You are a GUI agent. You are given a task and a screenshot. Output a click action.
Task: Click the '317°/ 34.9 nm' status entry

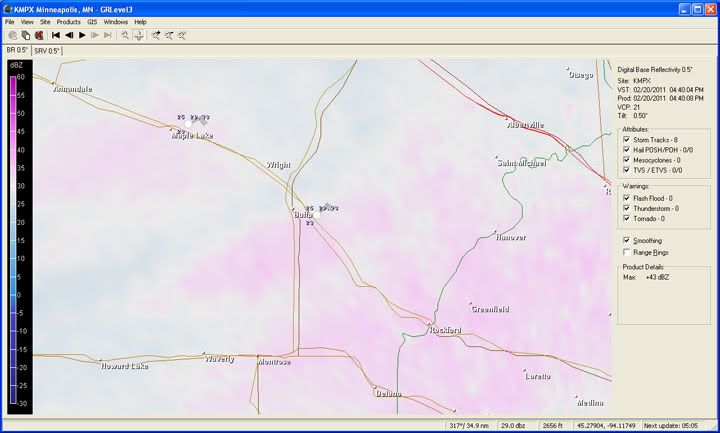[x=469, y=426]
